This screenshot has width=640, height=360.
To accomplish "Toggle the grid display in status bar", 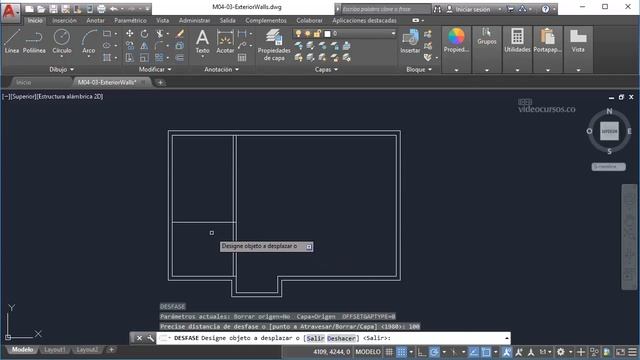I will pyautogui.click(x=389, y=352).
